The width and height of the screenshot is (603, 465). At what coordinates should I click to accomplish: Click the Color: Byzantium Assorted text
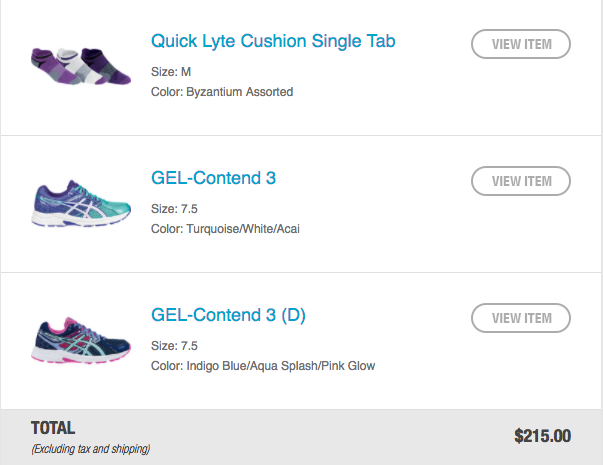pyautogui.click(x=222, y=92)
